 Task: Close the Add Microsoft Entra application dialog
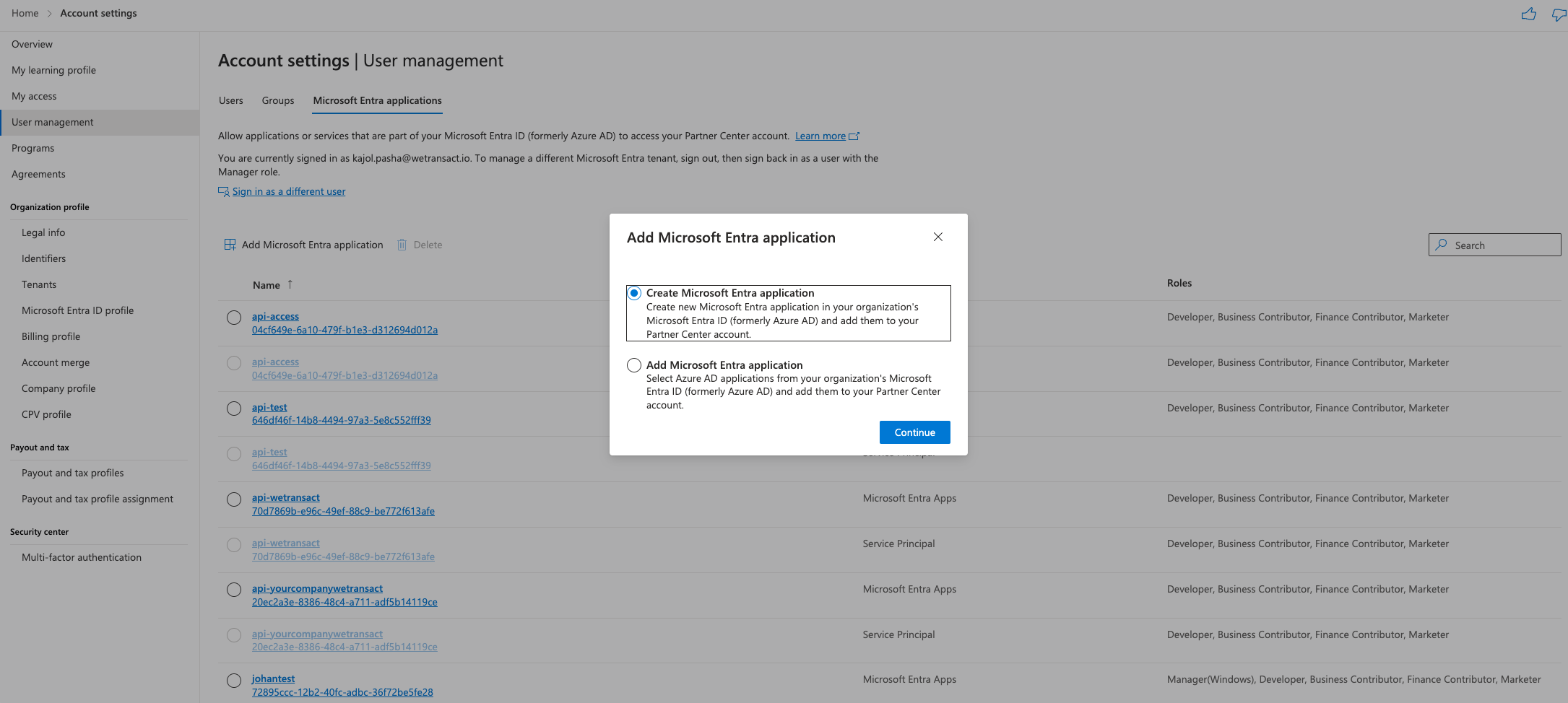937,237
